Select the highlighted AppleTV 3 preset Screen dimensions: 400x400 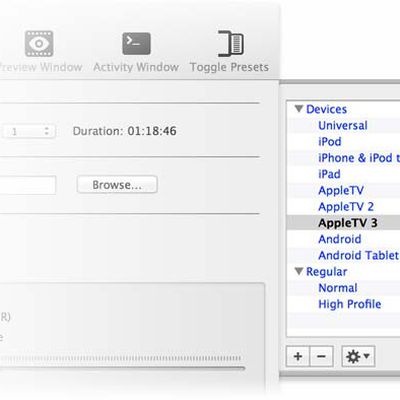click(343, 223)
